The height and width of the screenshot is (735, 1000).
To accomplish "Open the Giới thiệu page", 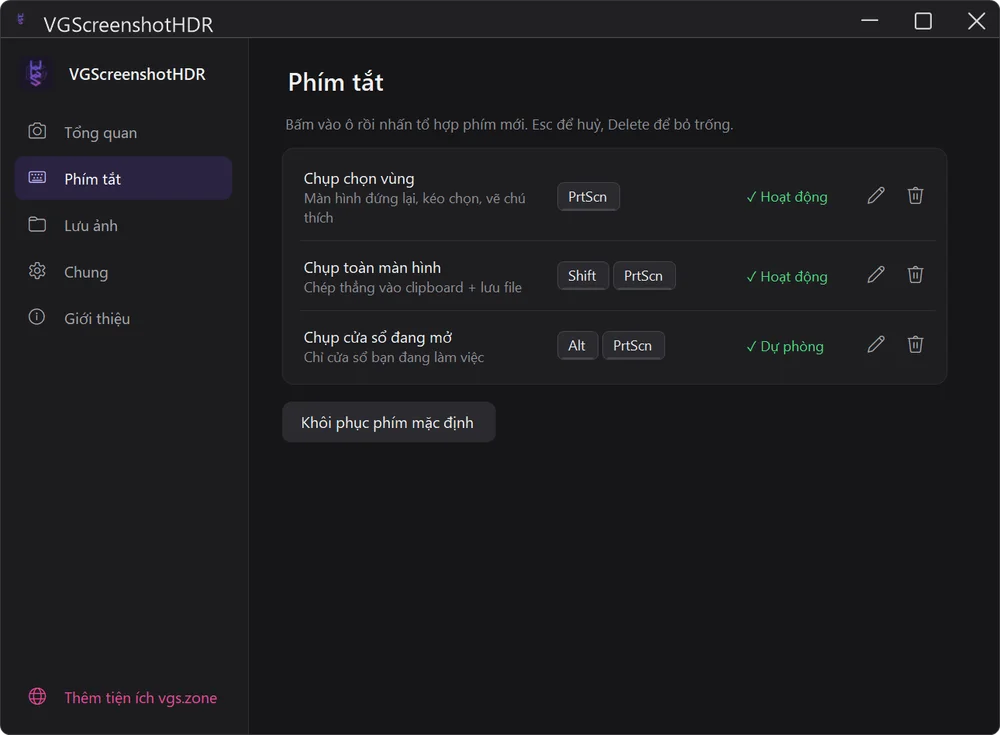I will click(123, 318).
